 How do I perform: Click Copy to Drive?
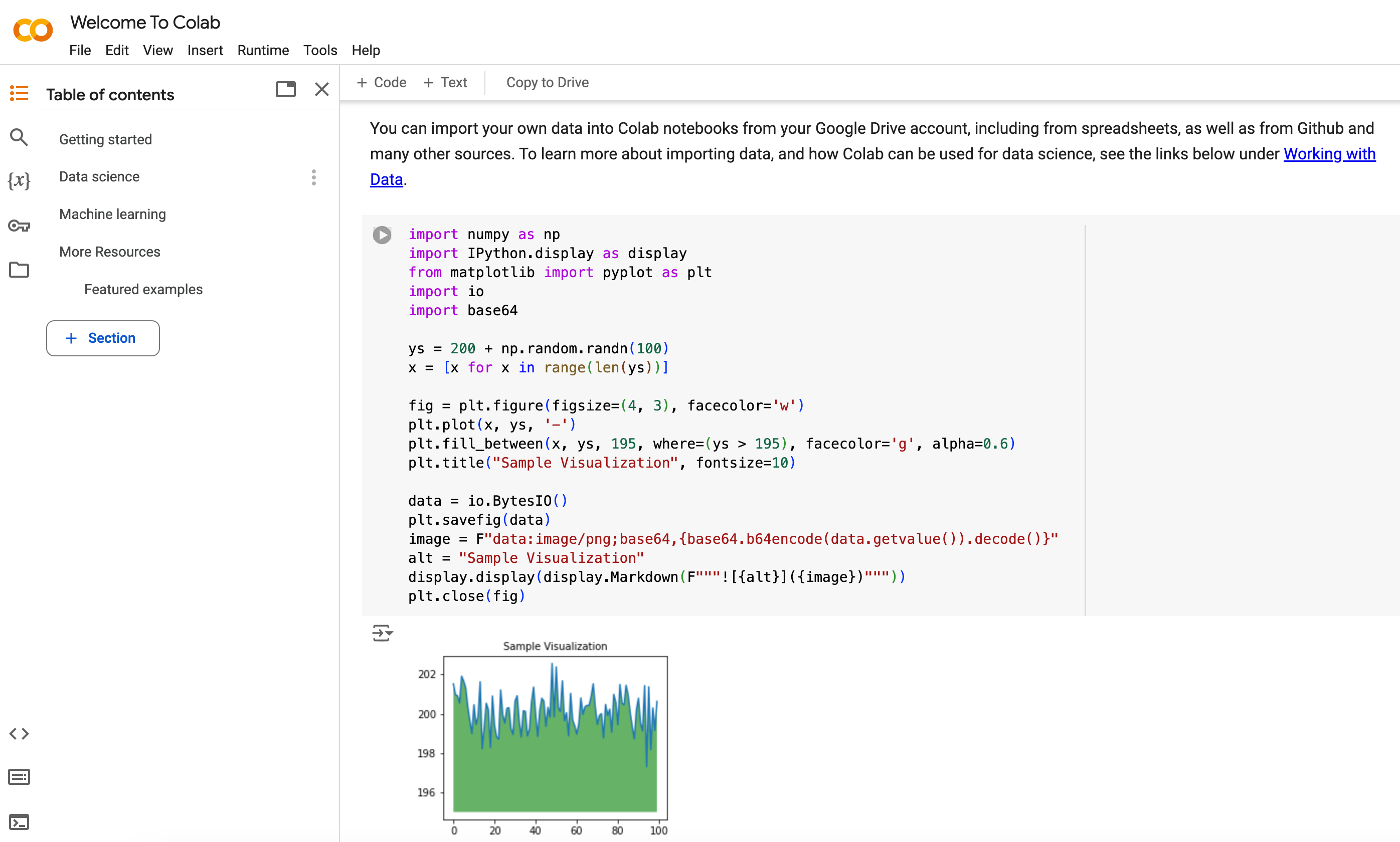click(x=547, y=83)
